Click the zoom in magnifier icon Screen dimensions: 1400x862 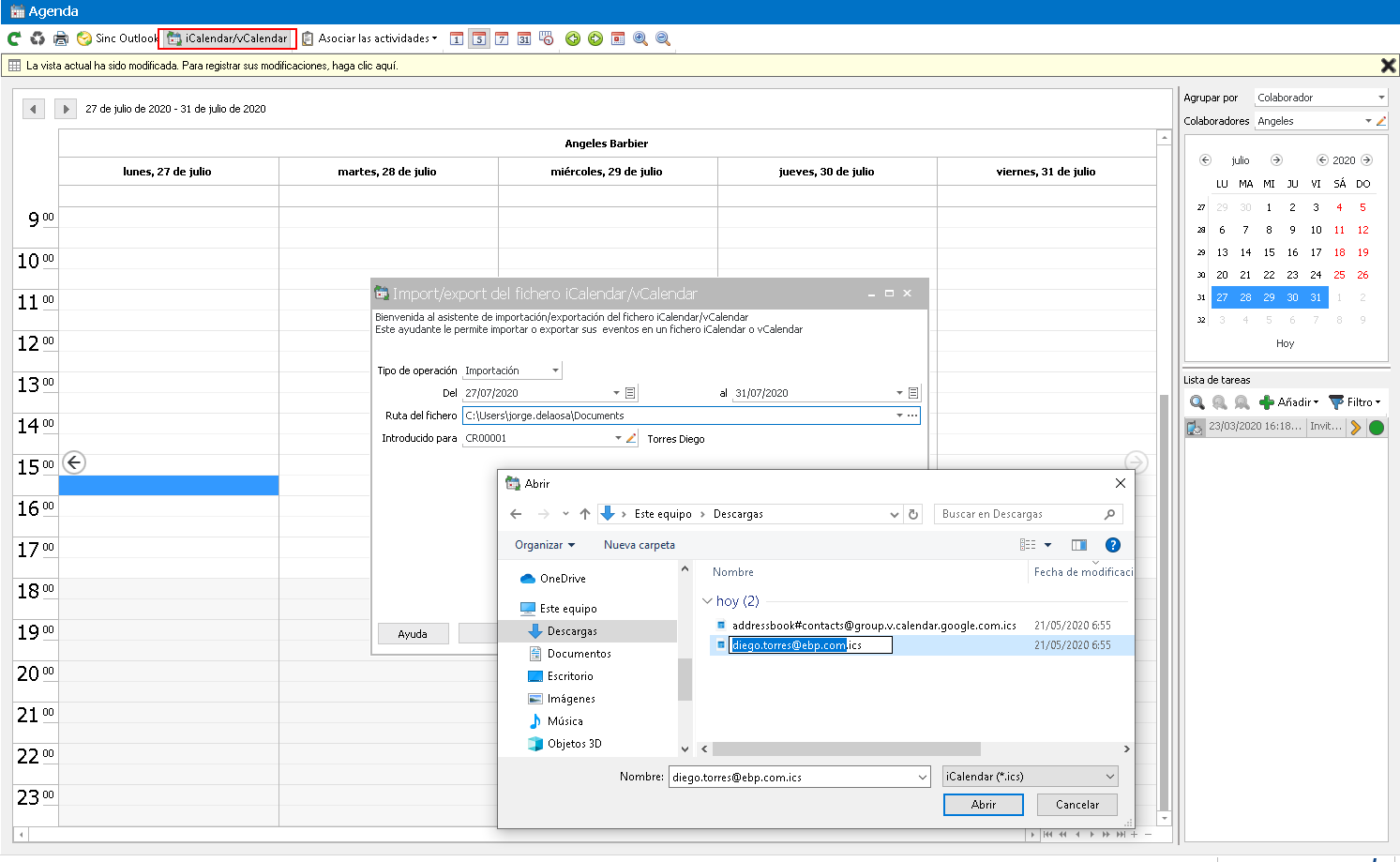coord(640,38)
